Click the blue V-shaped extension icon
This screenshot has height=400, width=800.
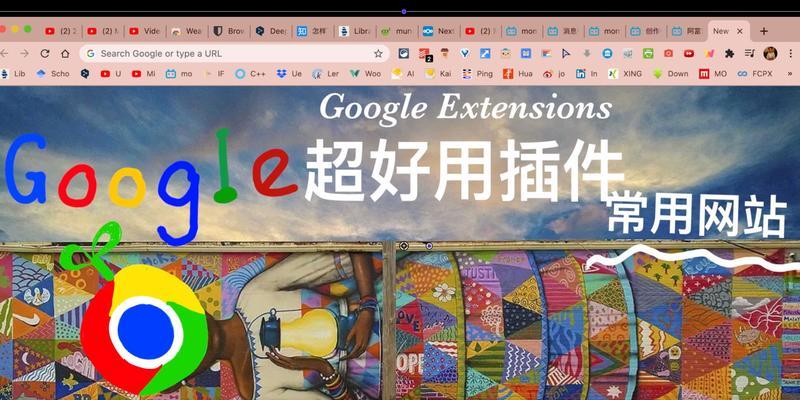pyautogui.click(x=464, y=53)
